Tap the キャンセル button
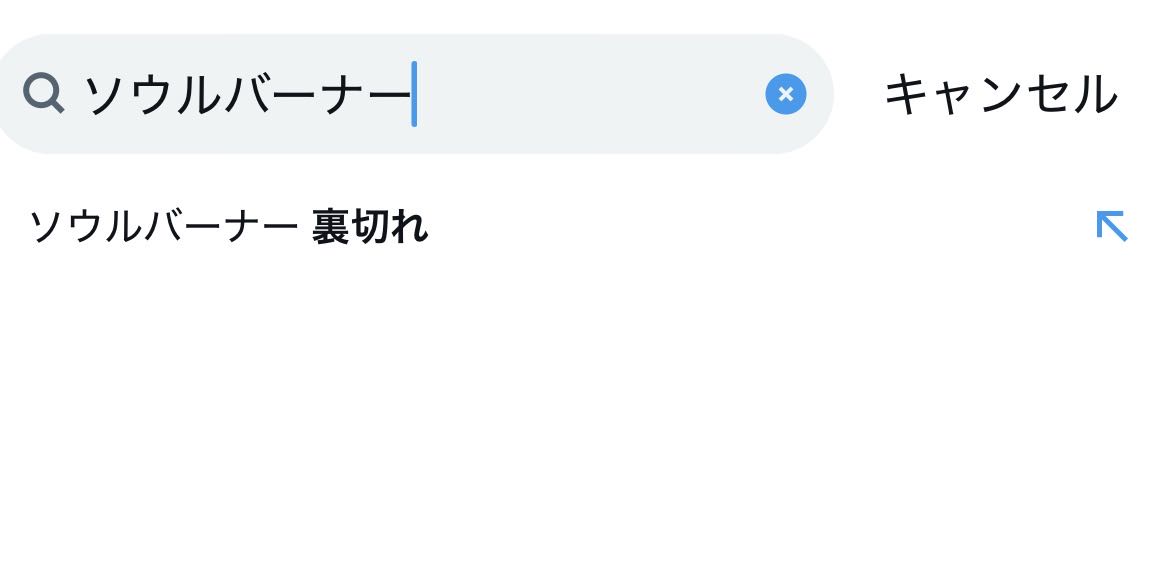The image size is (1169, 563). (x=1000, y=95)
